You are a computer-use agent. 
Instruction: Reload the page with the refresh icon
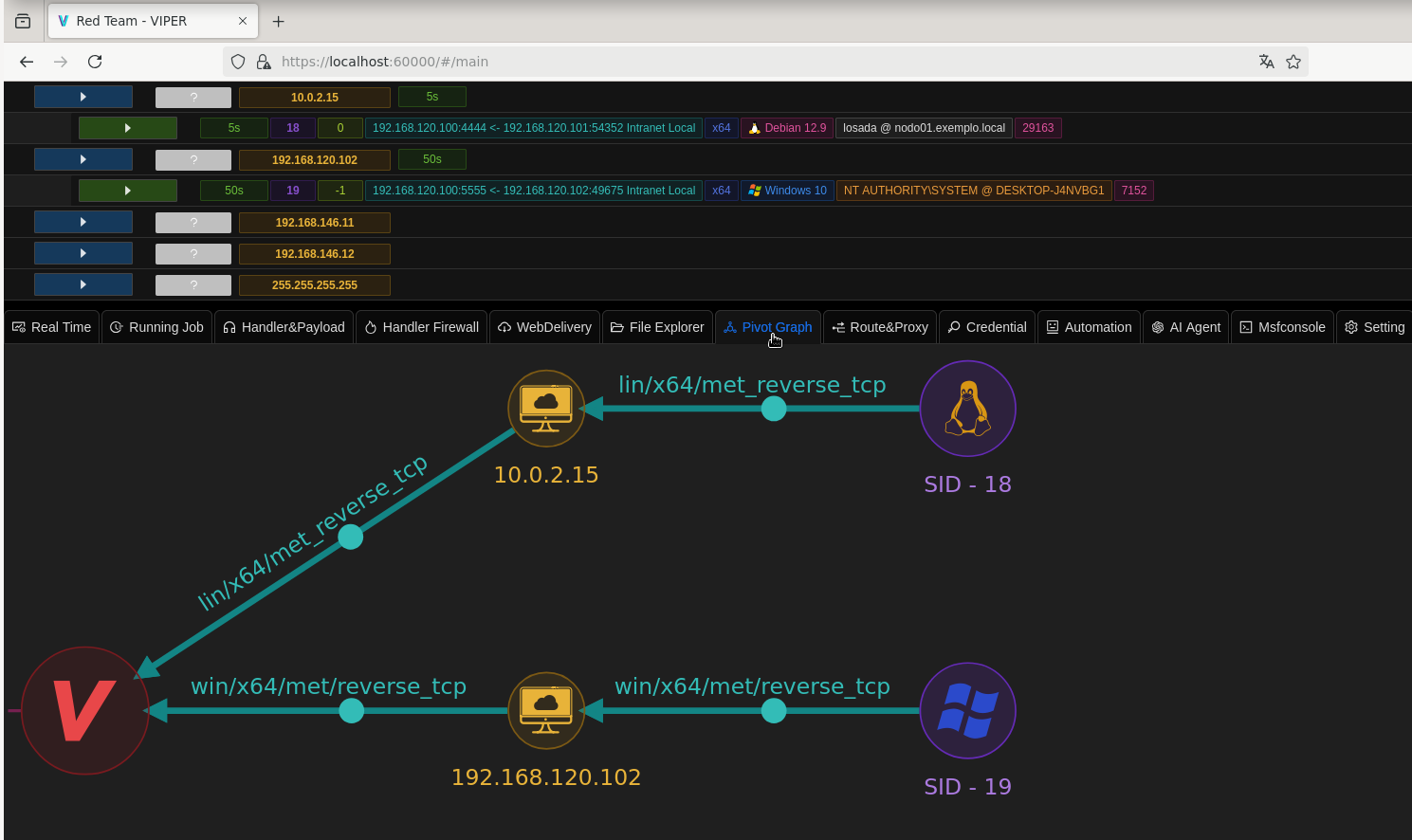pyautogui.click(x=95, y=62)
